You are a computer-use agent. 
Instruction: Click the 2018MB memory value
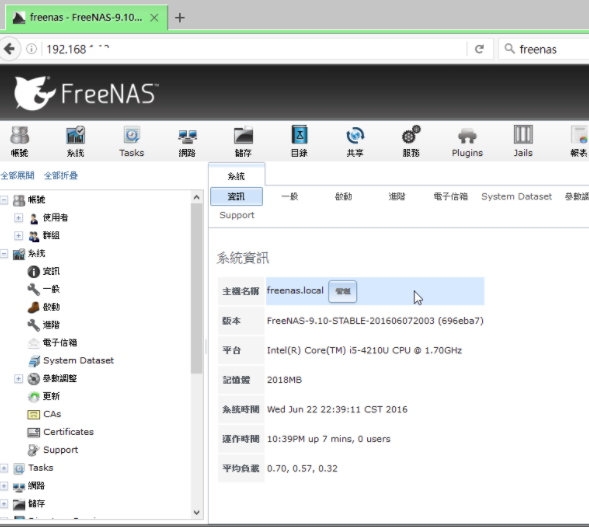click(284, 380)
